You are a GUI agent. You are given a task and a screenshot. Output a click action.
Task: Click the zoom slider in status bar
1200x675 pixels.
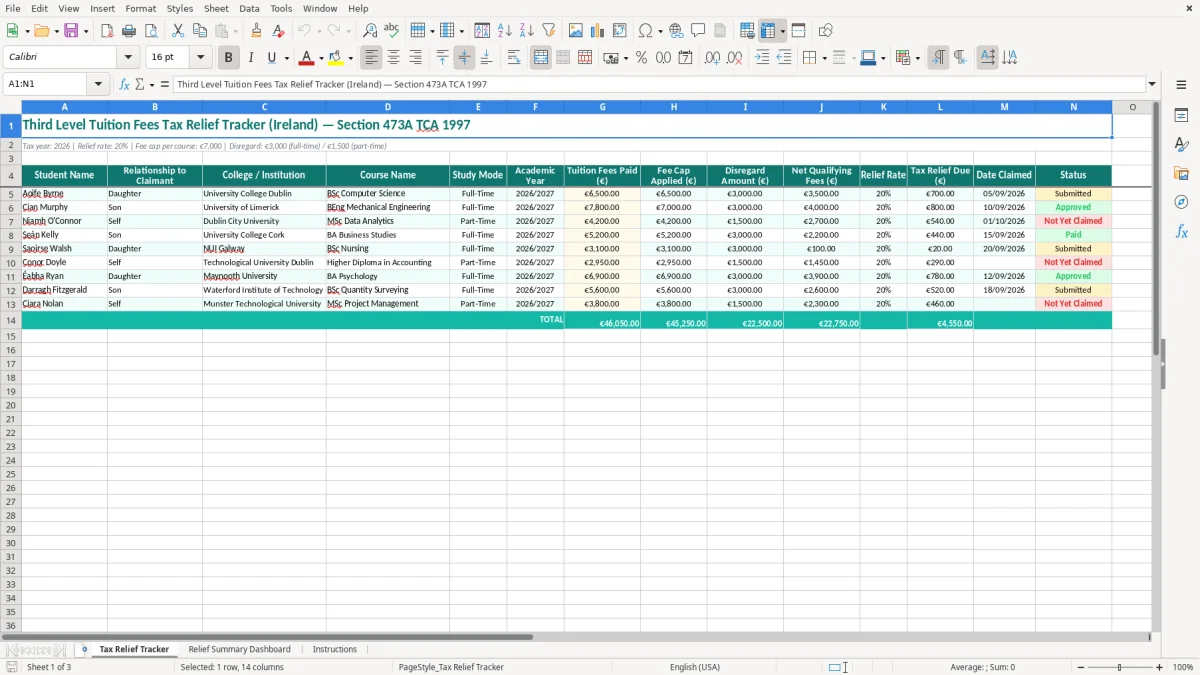click(1119, 667)
